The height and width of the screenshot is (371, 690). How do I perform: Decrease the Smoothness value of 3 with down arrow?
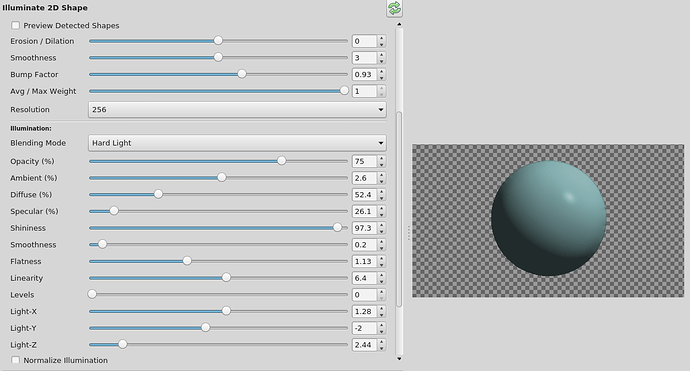pos(382,61)
